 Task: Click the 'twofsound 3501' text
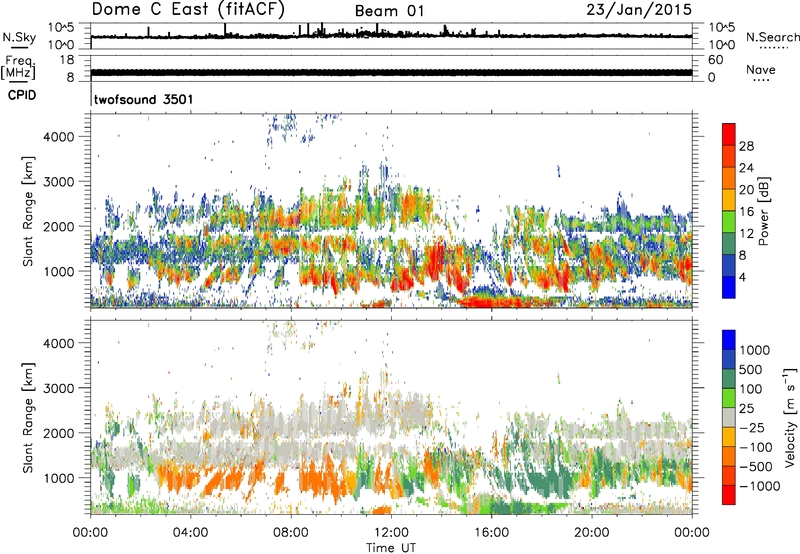tap(144, 99)
